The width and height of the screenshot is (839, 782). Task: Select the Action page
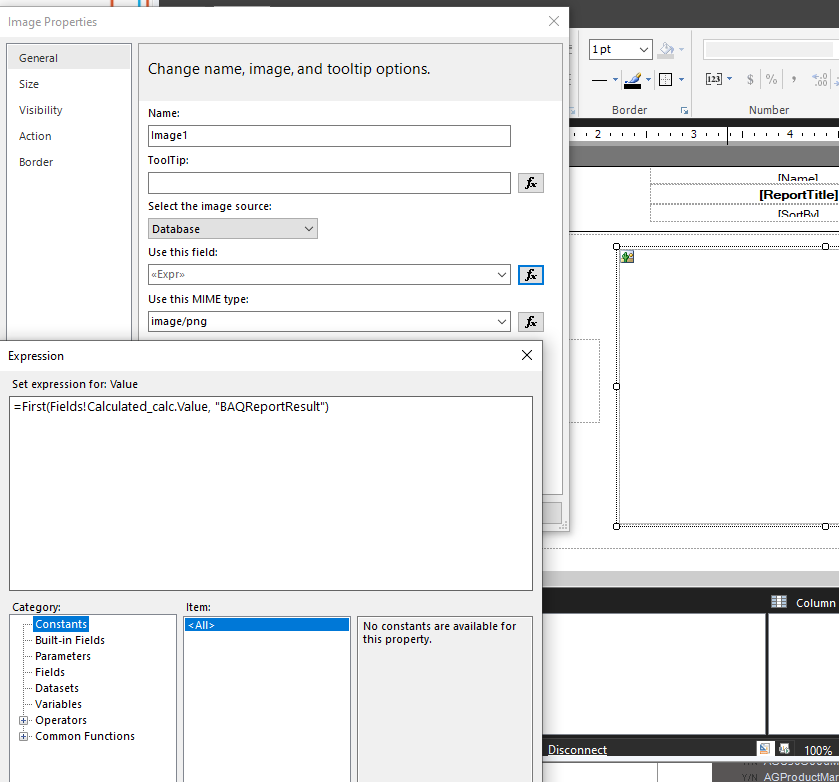tap(35, 136)
